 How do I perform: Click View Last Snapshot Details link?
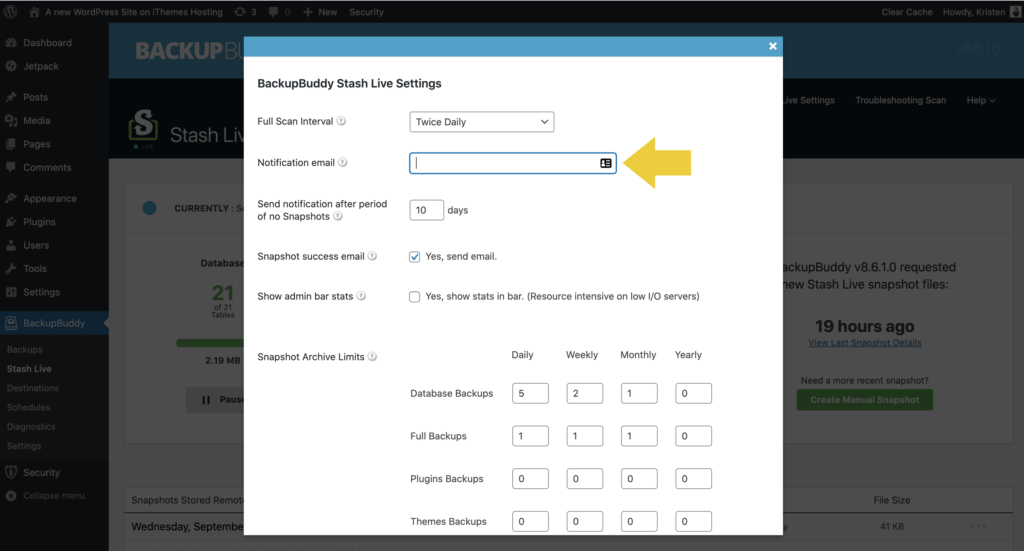[x=865, y=343]
